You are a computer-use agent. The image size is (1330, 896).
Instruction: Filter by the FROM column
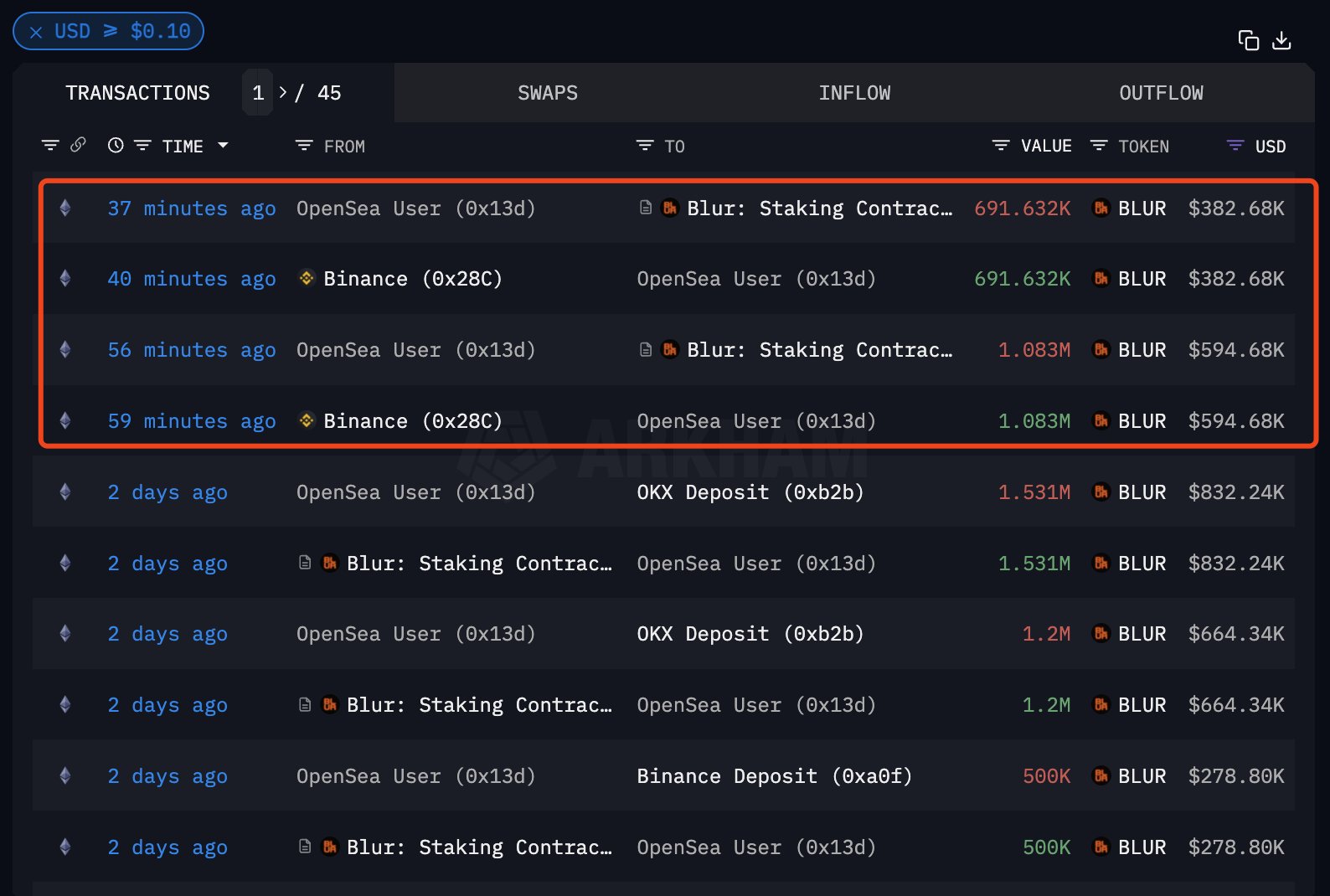click(304, 146)
